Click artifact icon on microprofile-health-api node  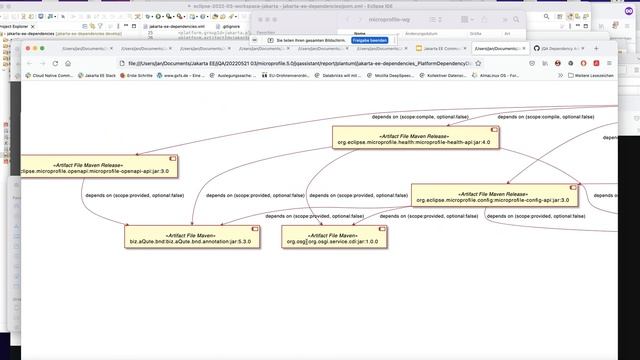coord(494,130)
